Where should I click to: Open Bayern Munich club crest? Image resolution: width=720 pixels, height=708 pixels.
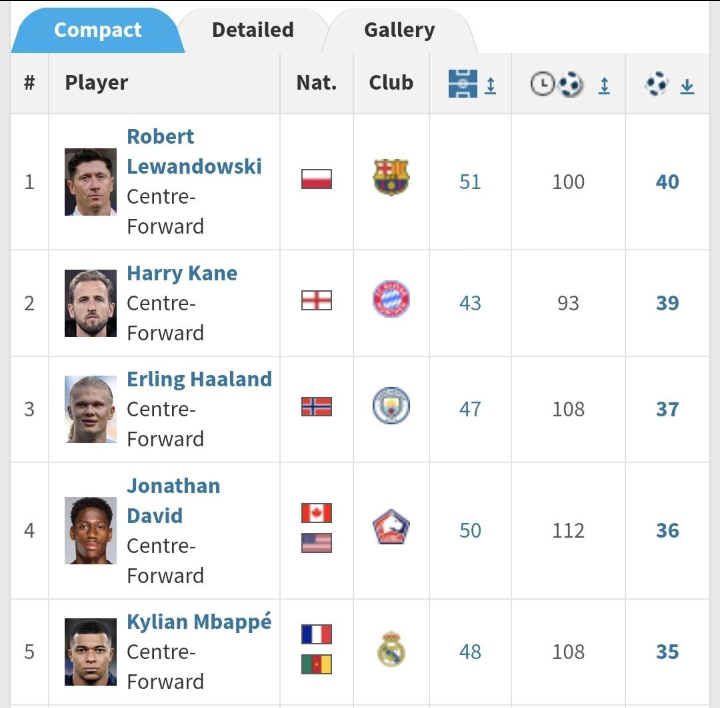(391, 300)
